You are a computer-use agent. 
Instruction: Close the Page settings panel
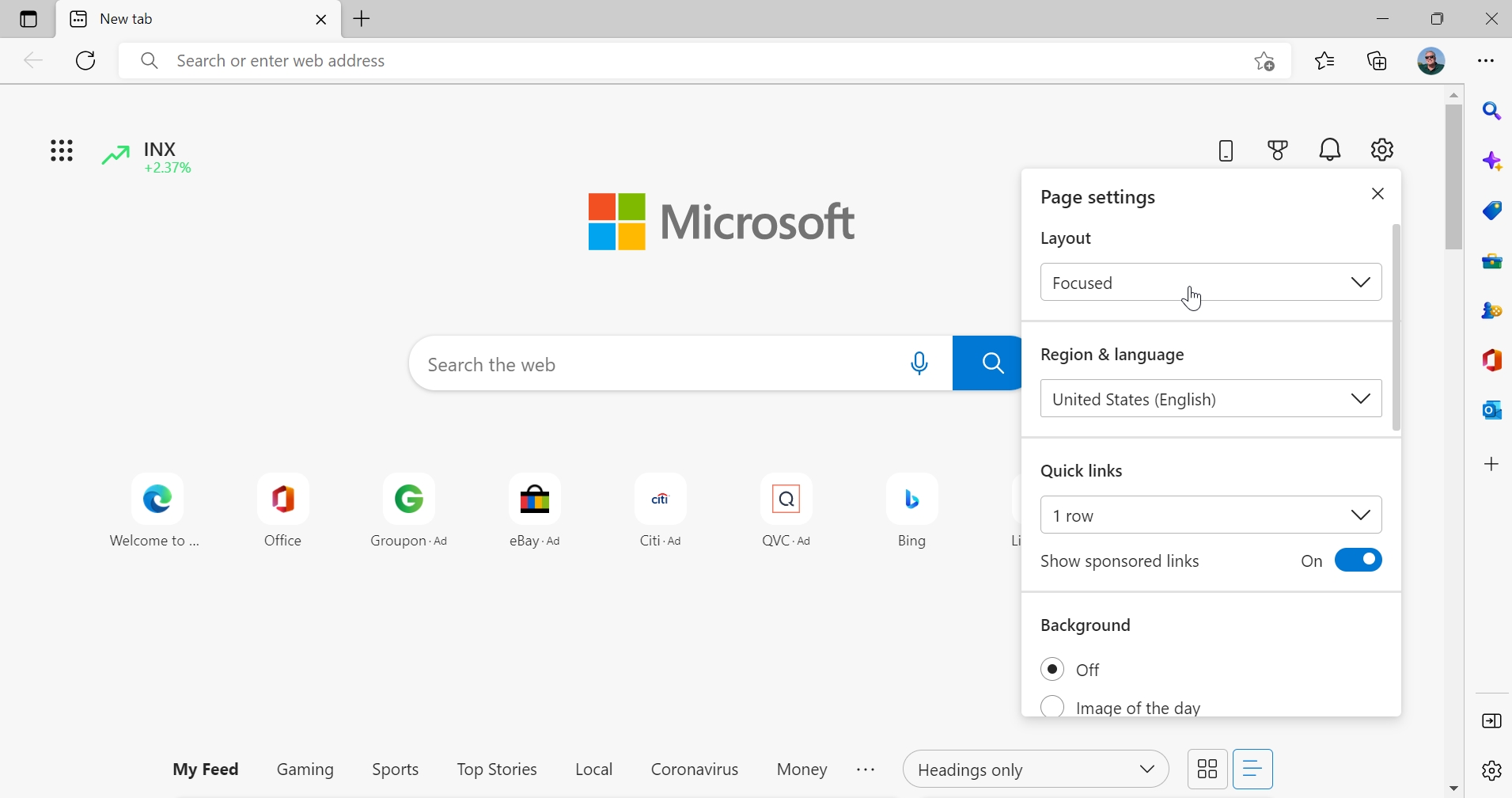click(1379, 194)
